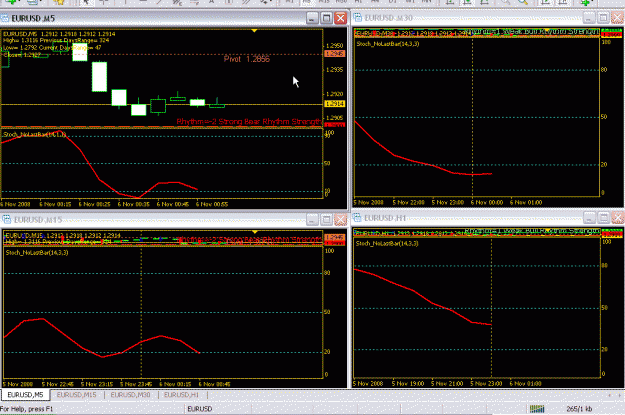Switch to the EURUSD,M30 chart tab

(x=131, y=395)
